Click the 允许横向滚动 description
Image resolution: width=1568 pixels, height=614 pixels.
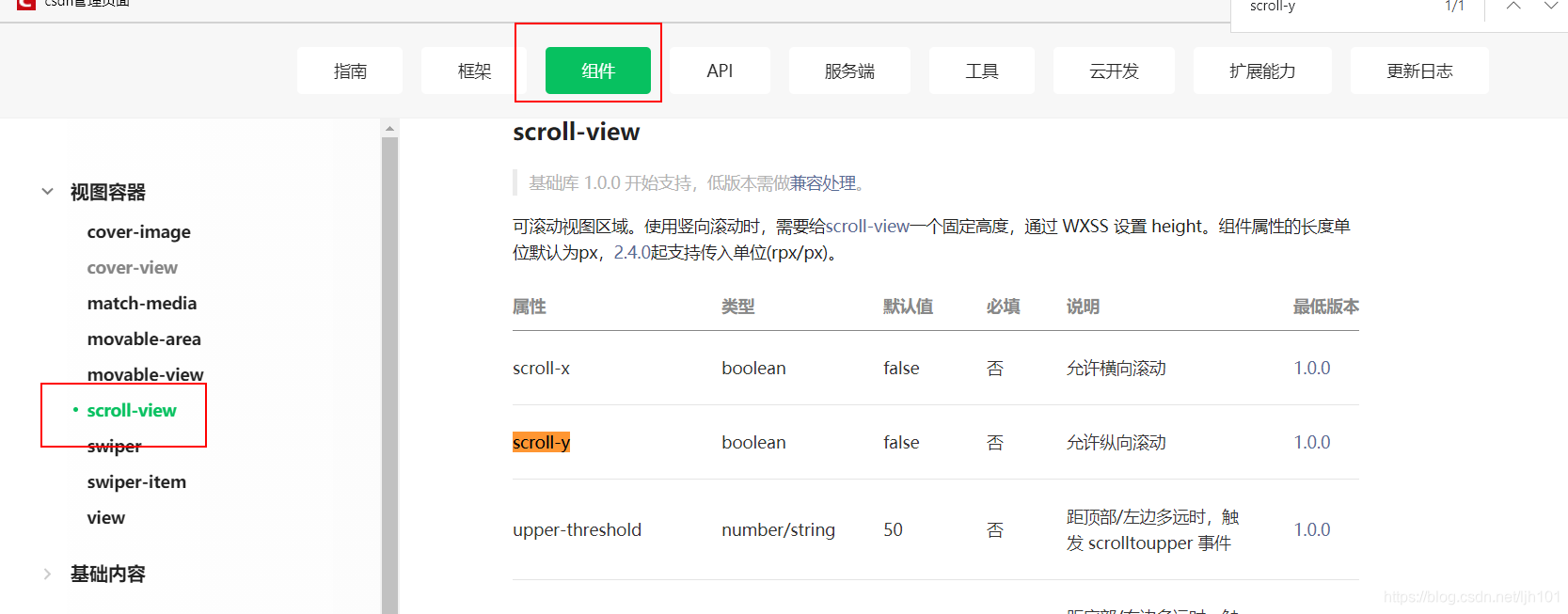point(1117,368)
